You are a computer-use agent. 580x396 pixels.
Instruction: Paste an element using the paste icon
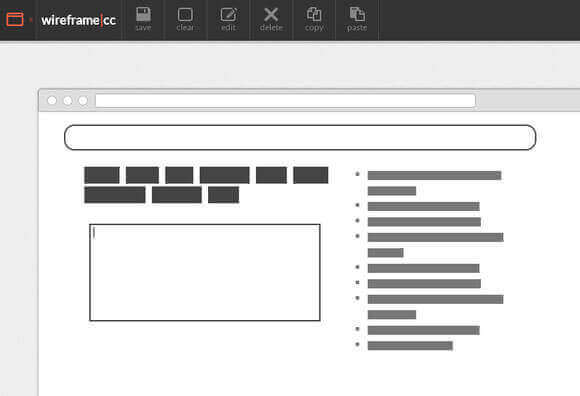[x=357, y=19]
